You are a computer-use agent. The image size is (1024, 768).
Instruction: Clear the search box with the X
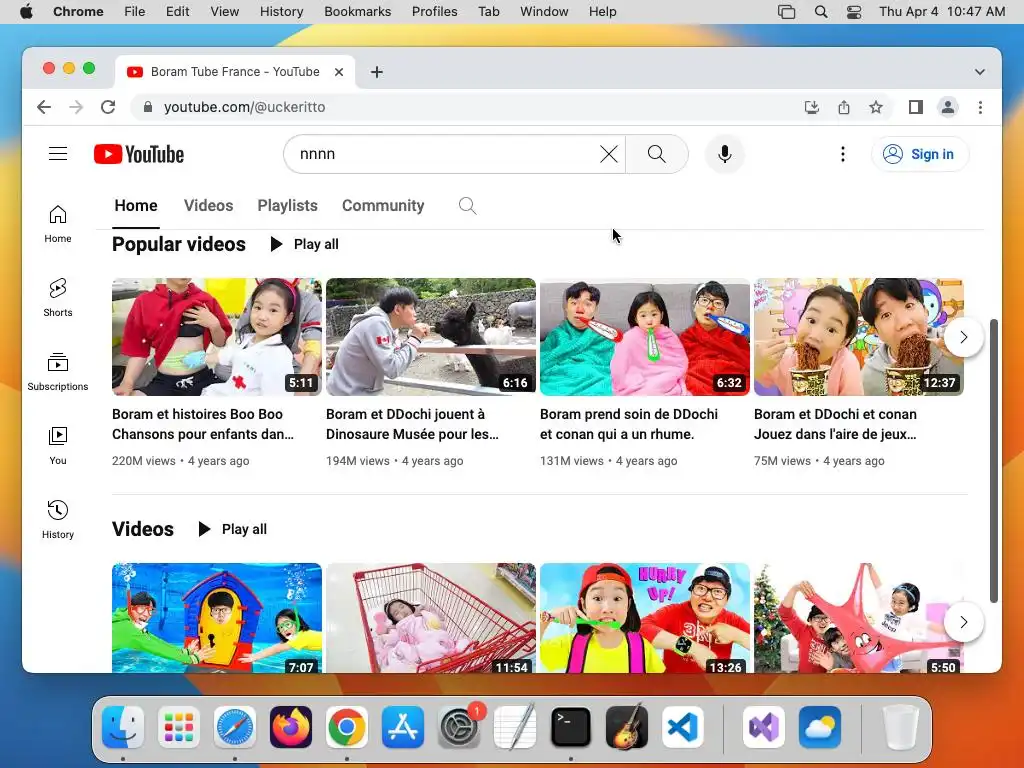pos(609,154)
